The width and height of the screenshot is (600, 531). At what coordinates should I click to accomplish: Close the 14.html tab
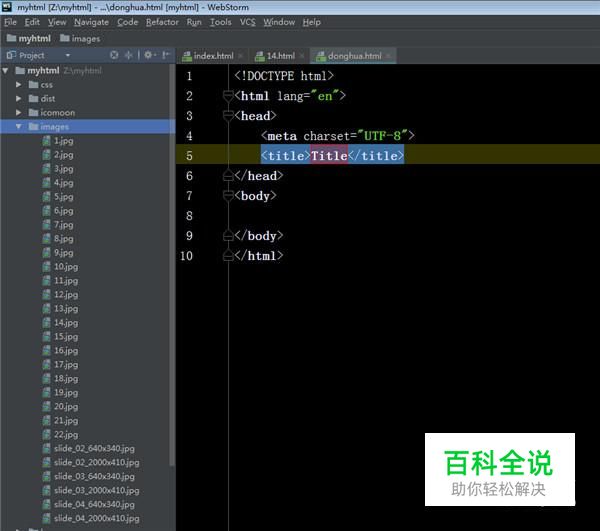[302, 56]
